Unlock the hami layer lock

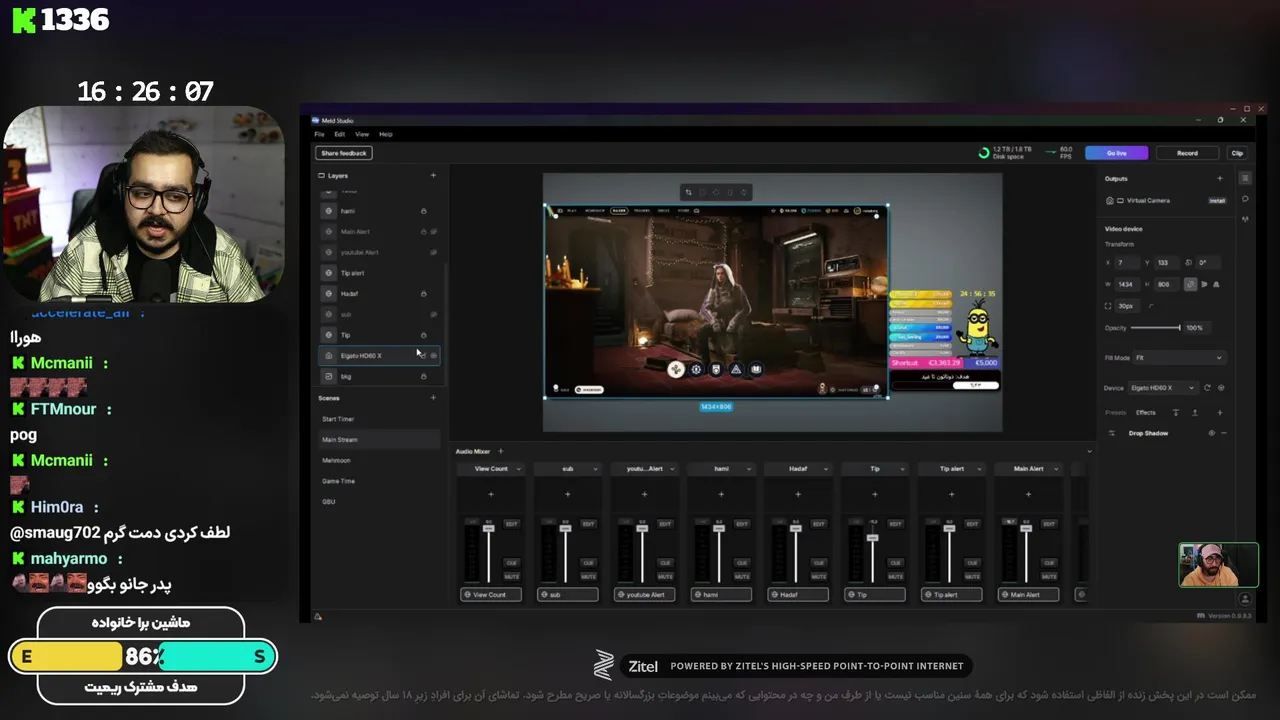tap(423, 211)
